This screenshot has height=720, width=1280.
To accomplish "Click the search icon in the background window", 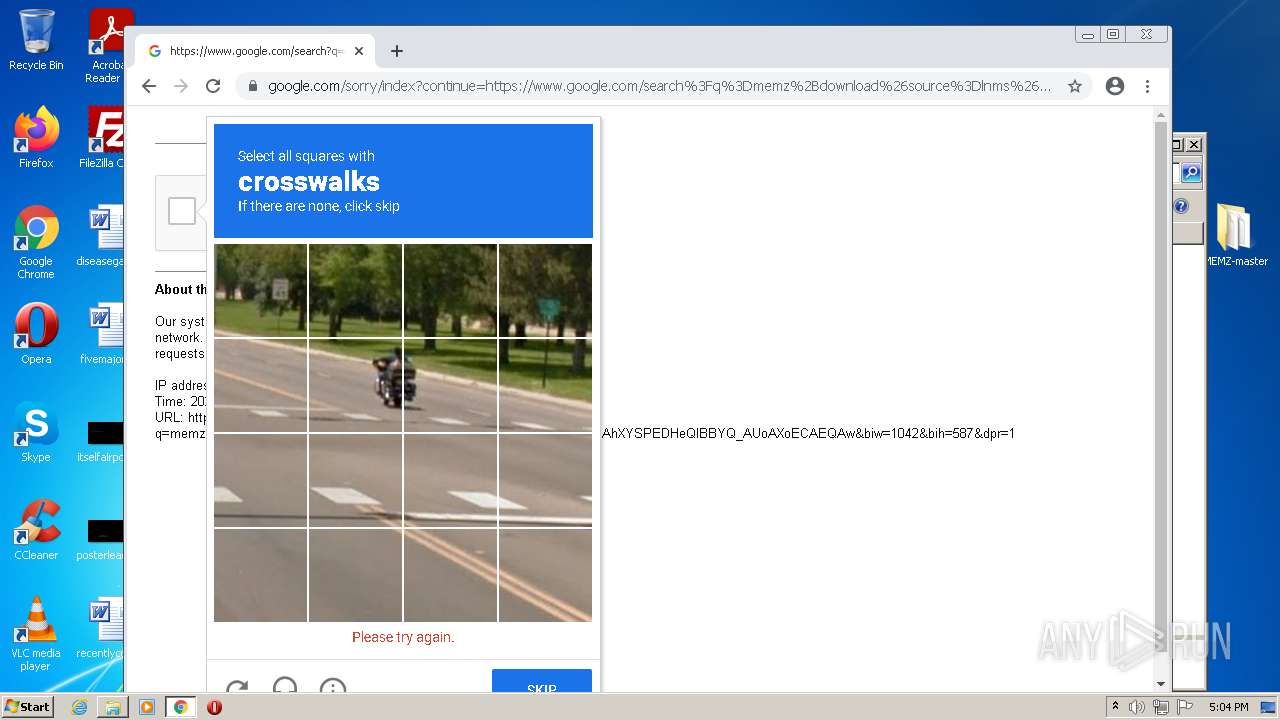I will pyautogui.click(x=1191, y=173).
